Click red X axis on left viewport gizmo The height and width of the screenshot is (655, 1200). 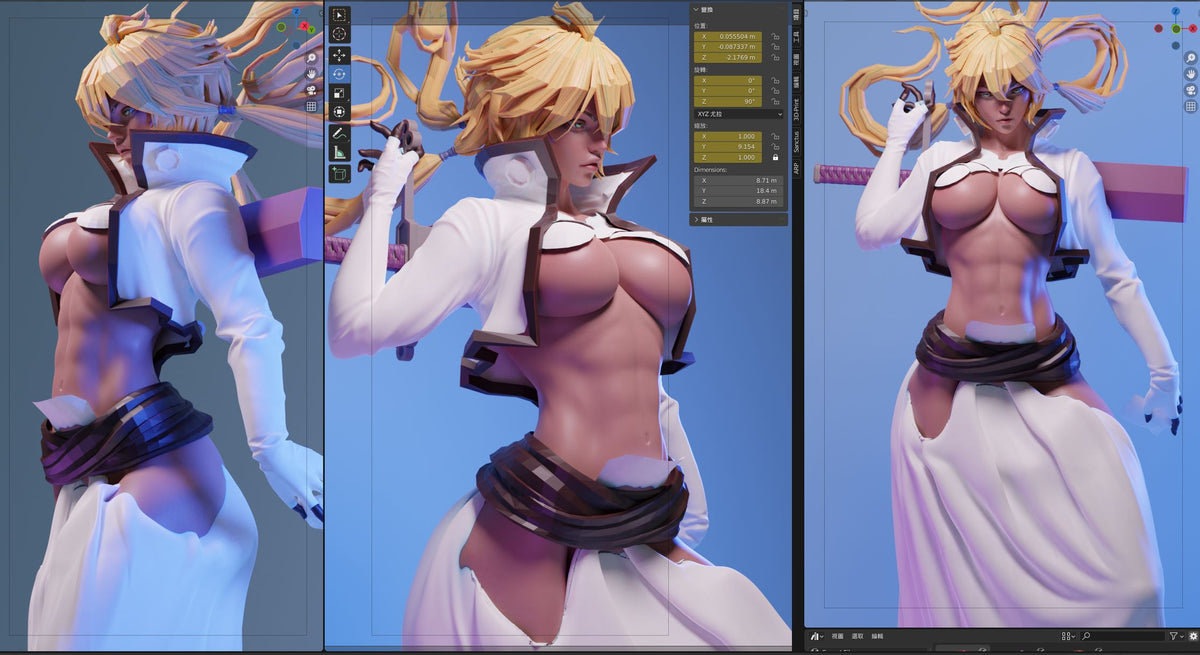click(x=304, y=26)
